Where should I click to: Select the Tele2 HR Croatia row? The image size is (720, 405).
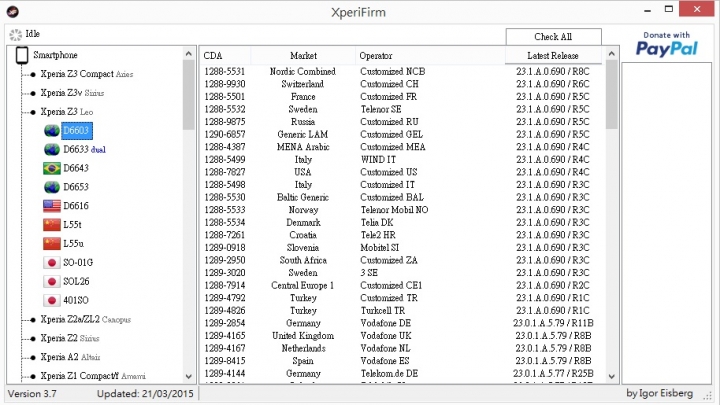coord(402,235)
